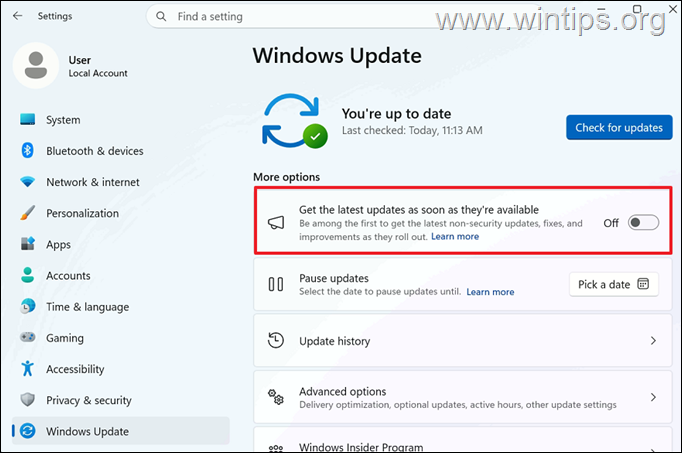
Task: Click the user avatar picture
Action: click(x=36, y=66)
